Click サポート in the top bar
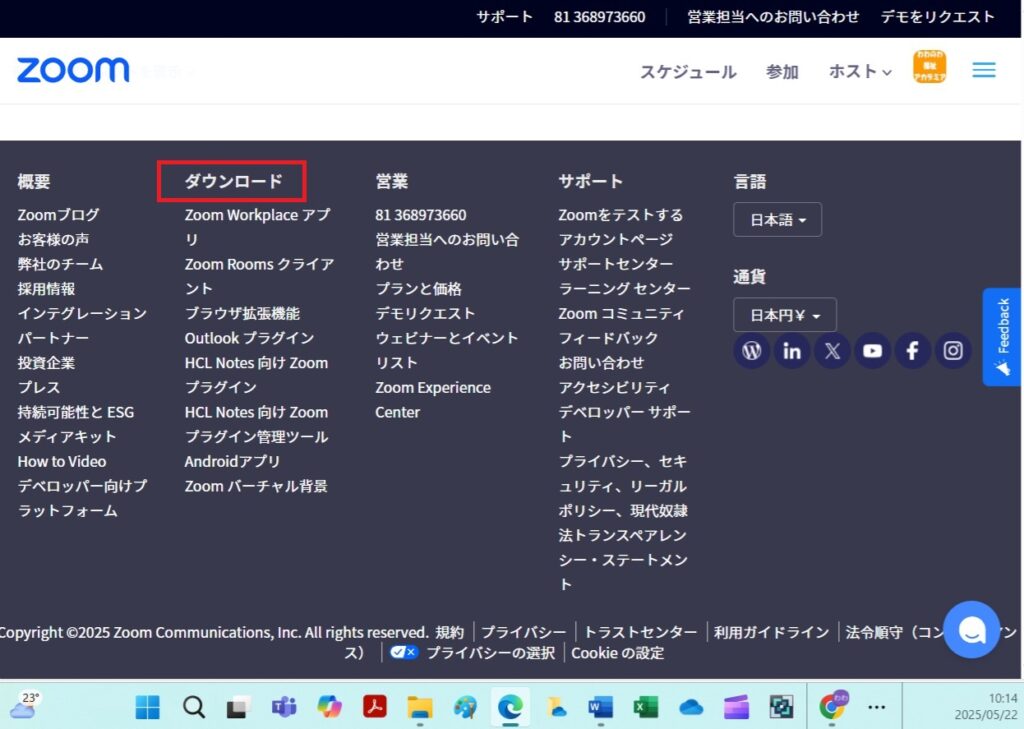Screen dimensions: 1024x729 tap(504, 16)
